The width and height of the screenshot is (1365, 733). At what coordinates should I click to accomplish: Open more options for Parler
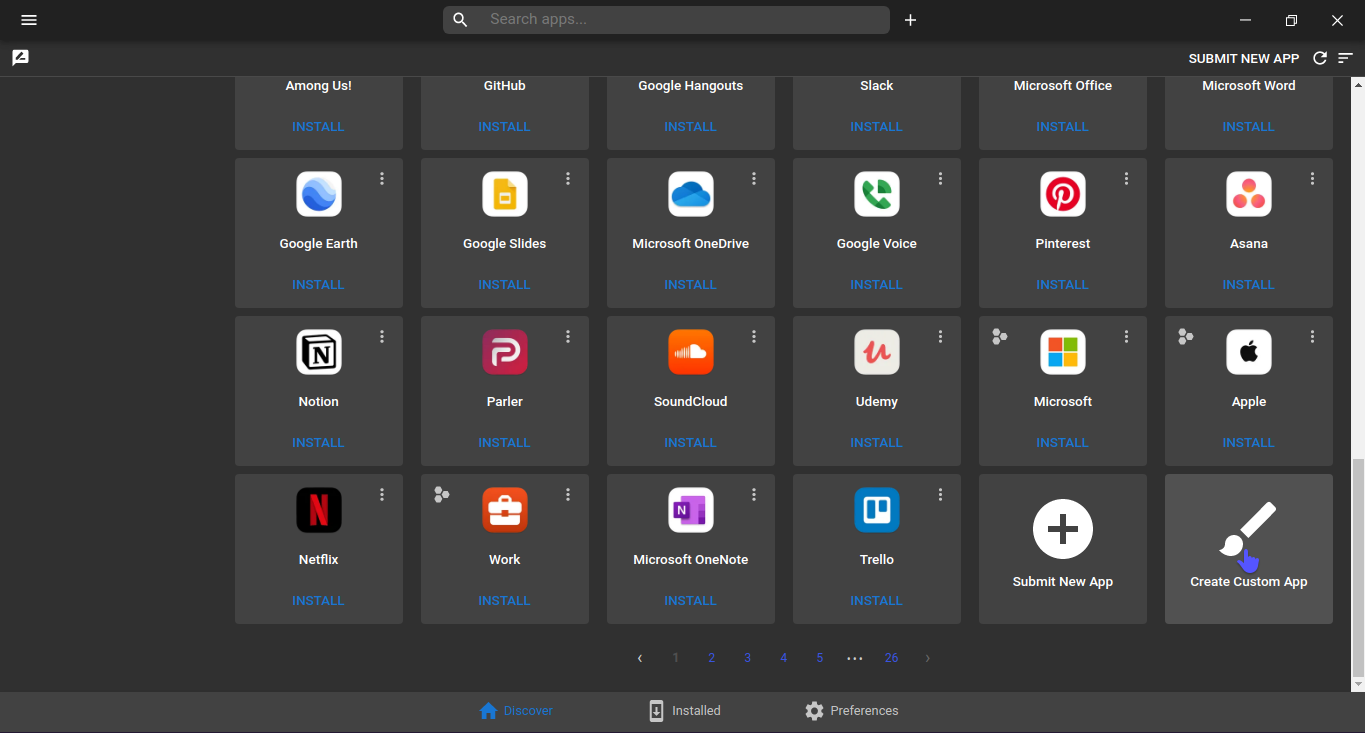568,337
